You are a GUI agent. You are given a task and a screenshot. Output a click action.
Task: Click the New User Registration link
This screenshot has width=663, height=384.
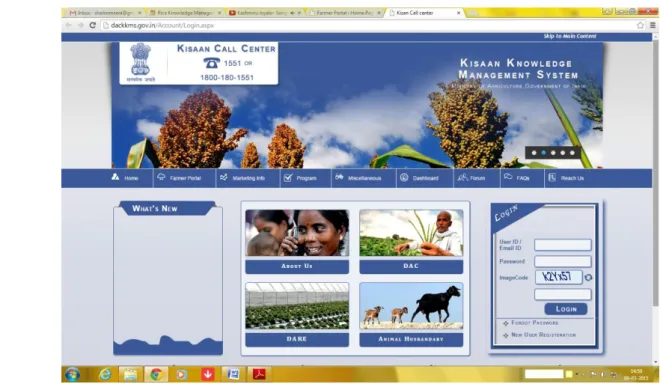coord(543,335)
